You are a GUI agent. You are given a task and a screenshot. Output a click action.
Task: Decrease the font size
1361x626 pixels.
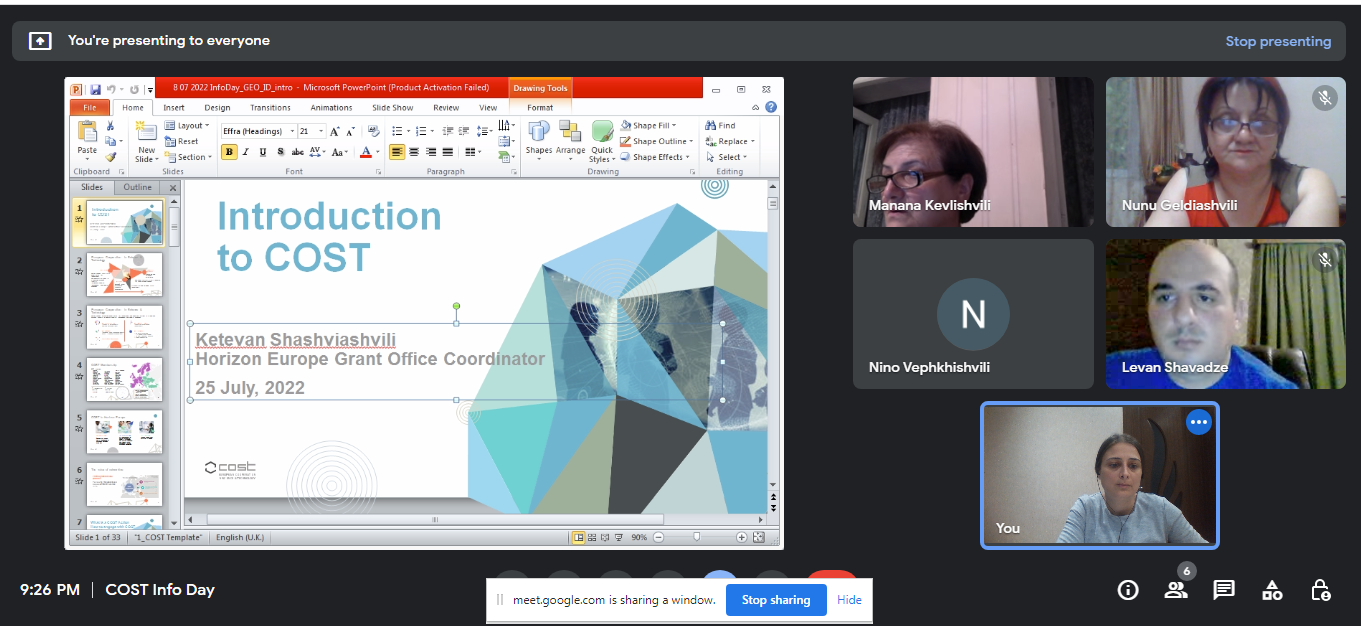(x=351, y=131)
